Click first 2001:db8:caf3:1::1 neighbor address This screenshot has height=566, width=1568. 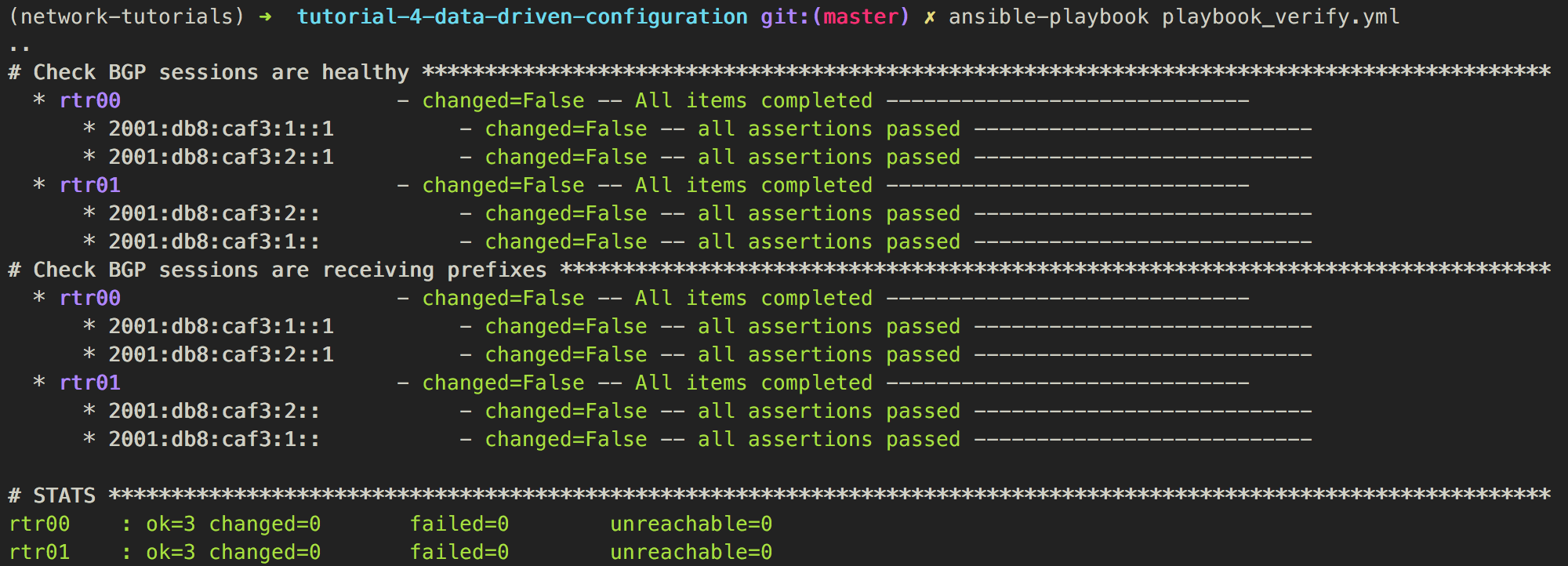[221, 129]
